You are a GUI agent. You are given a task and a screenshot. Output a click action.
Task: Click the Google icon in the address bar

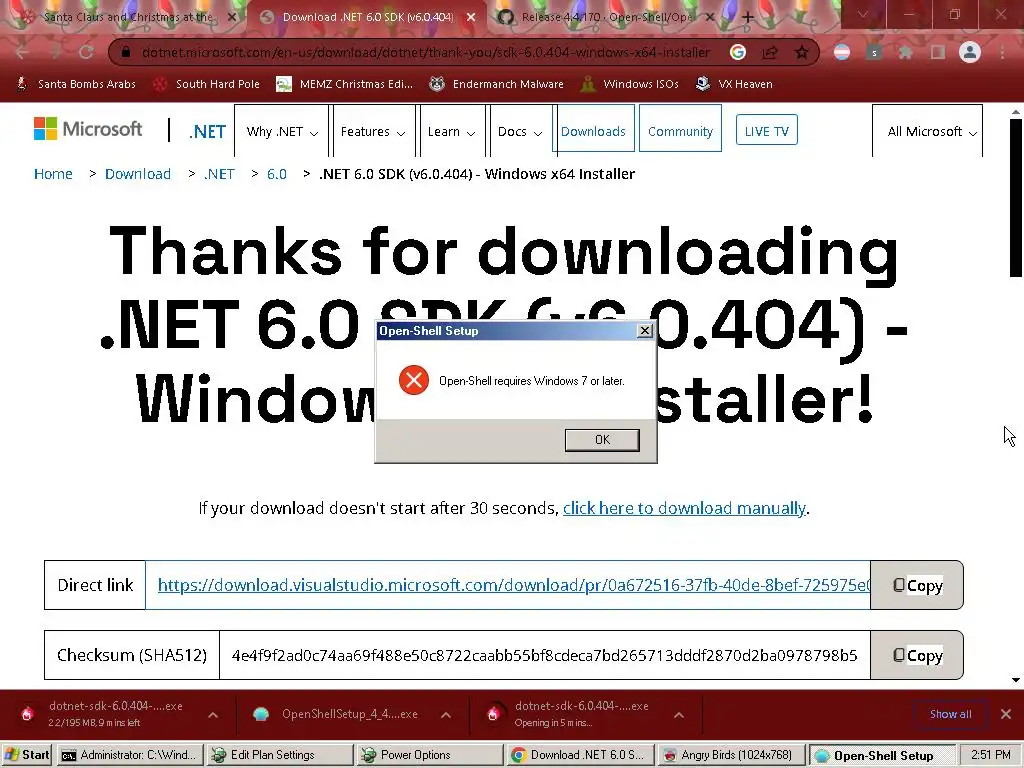[x=738, y=52]
